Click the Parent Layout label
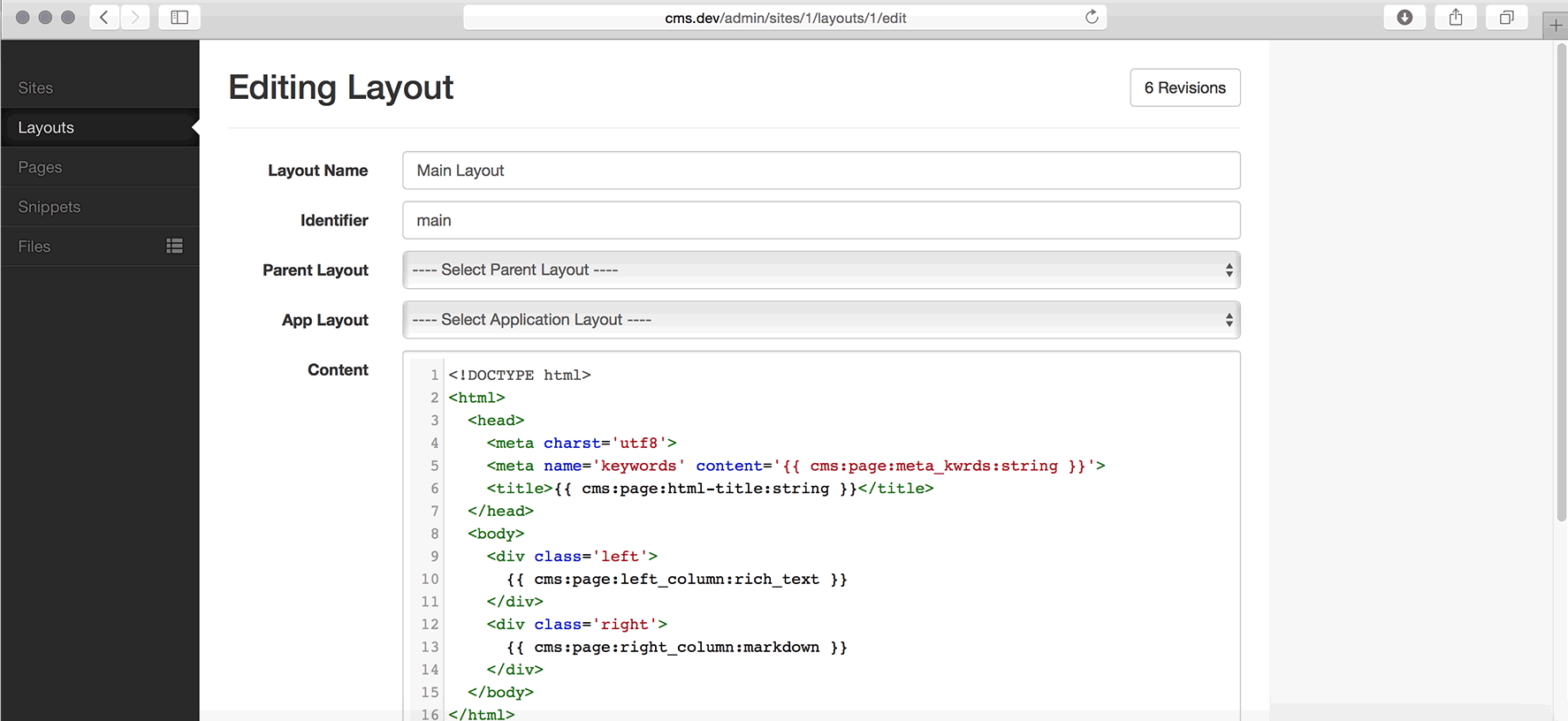 click(x=316, y=270)
